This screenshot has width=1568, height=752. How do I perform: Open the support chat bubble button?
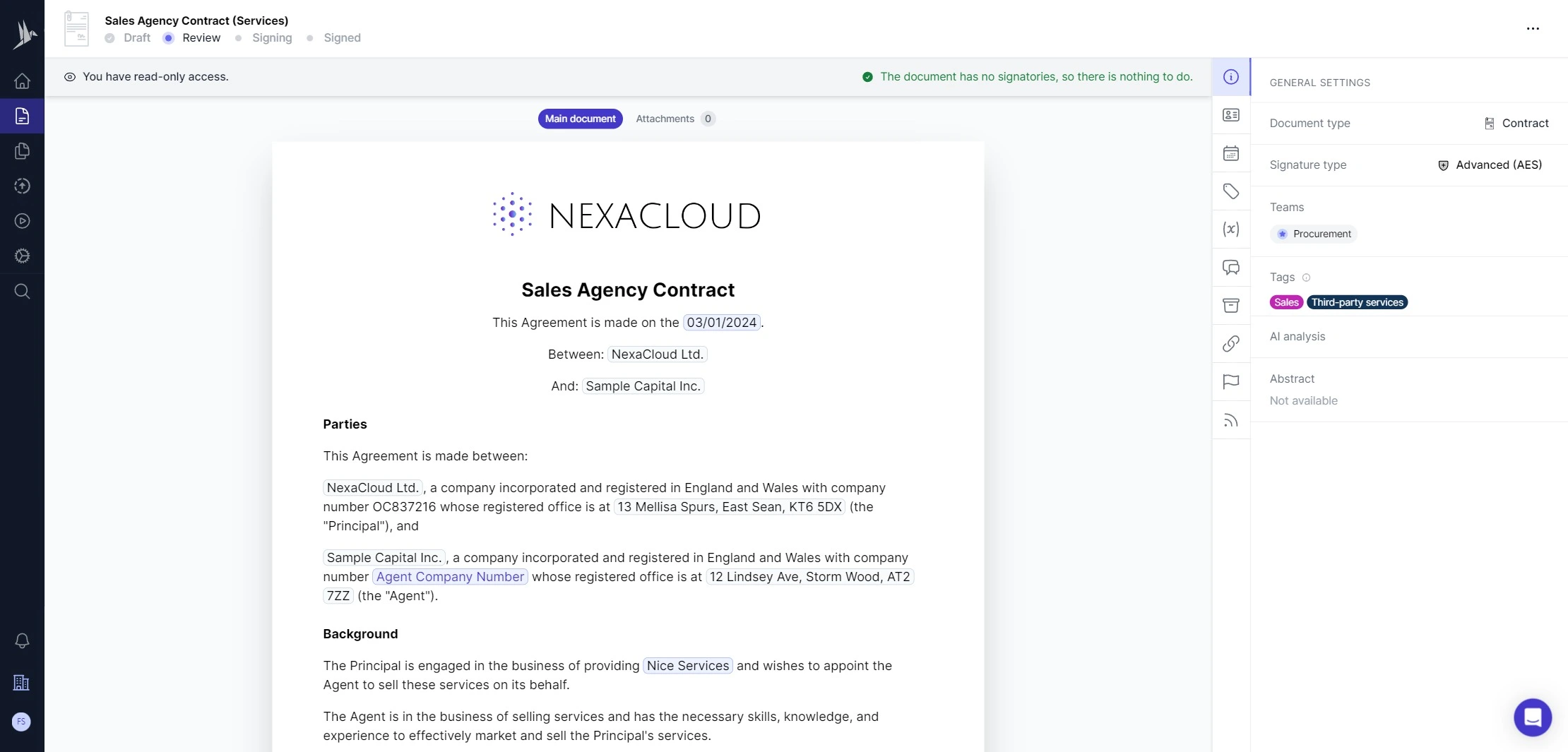(1533, 717)
